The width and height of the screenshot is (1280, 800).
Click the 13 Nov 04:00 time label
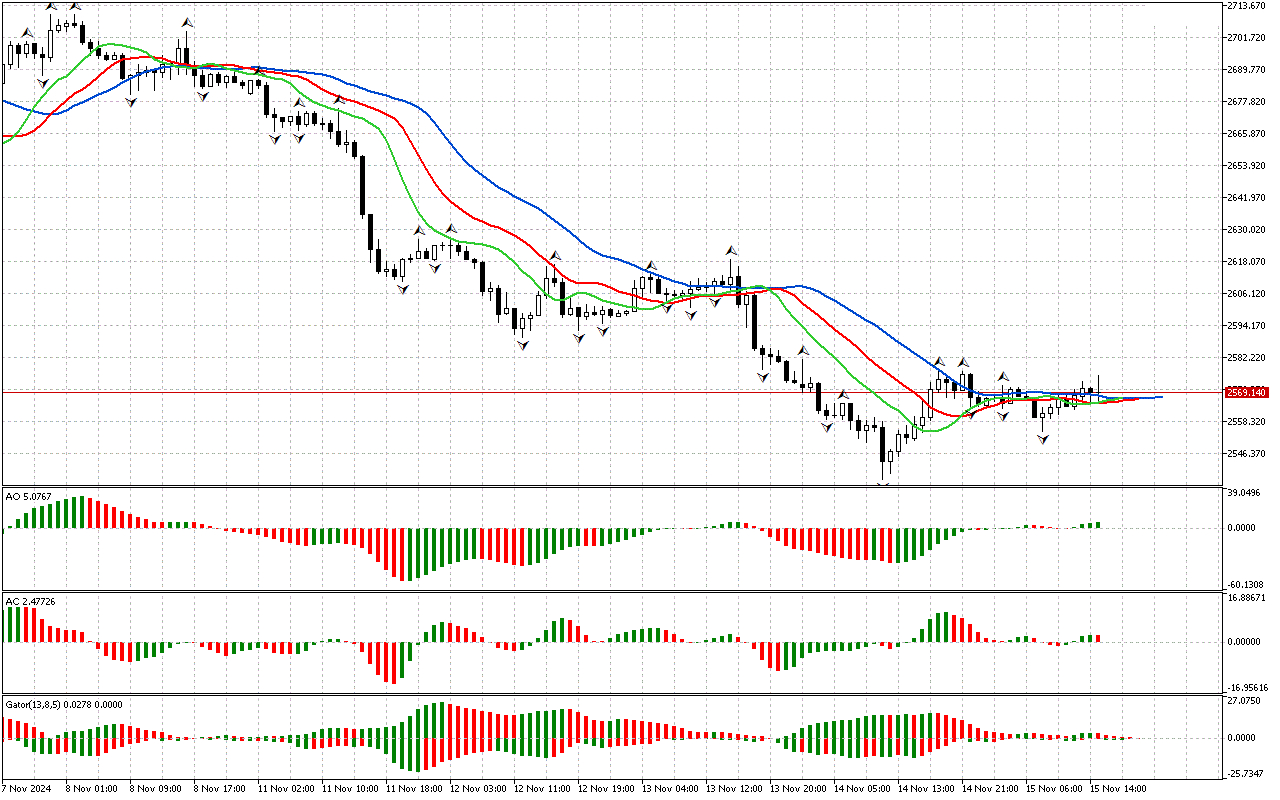[x=669, y=788]
